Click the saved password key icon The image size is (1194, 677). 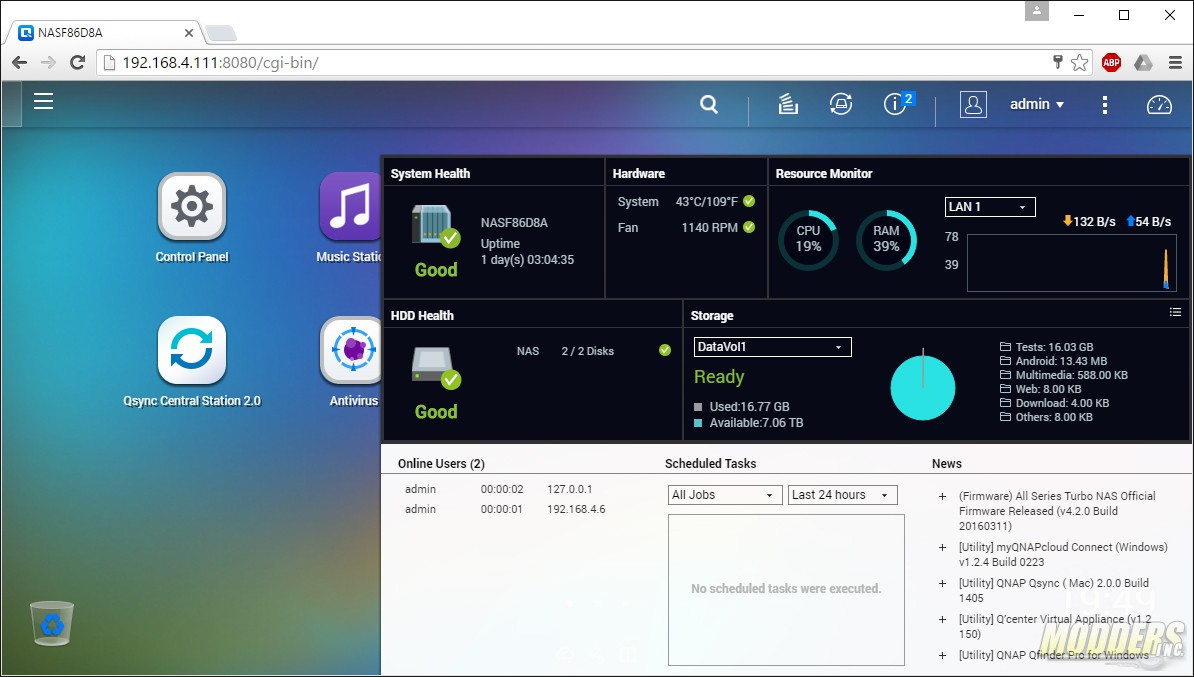1057,62
